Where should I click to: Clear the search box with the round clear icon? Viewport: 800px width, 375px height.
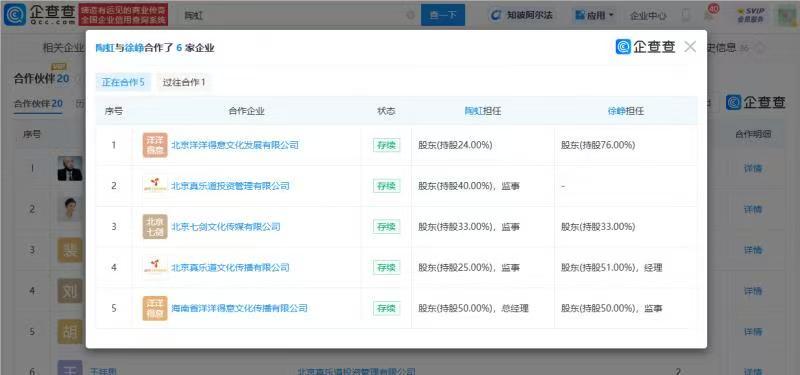pos(410,15)
